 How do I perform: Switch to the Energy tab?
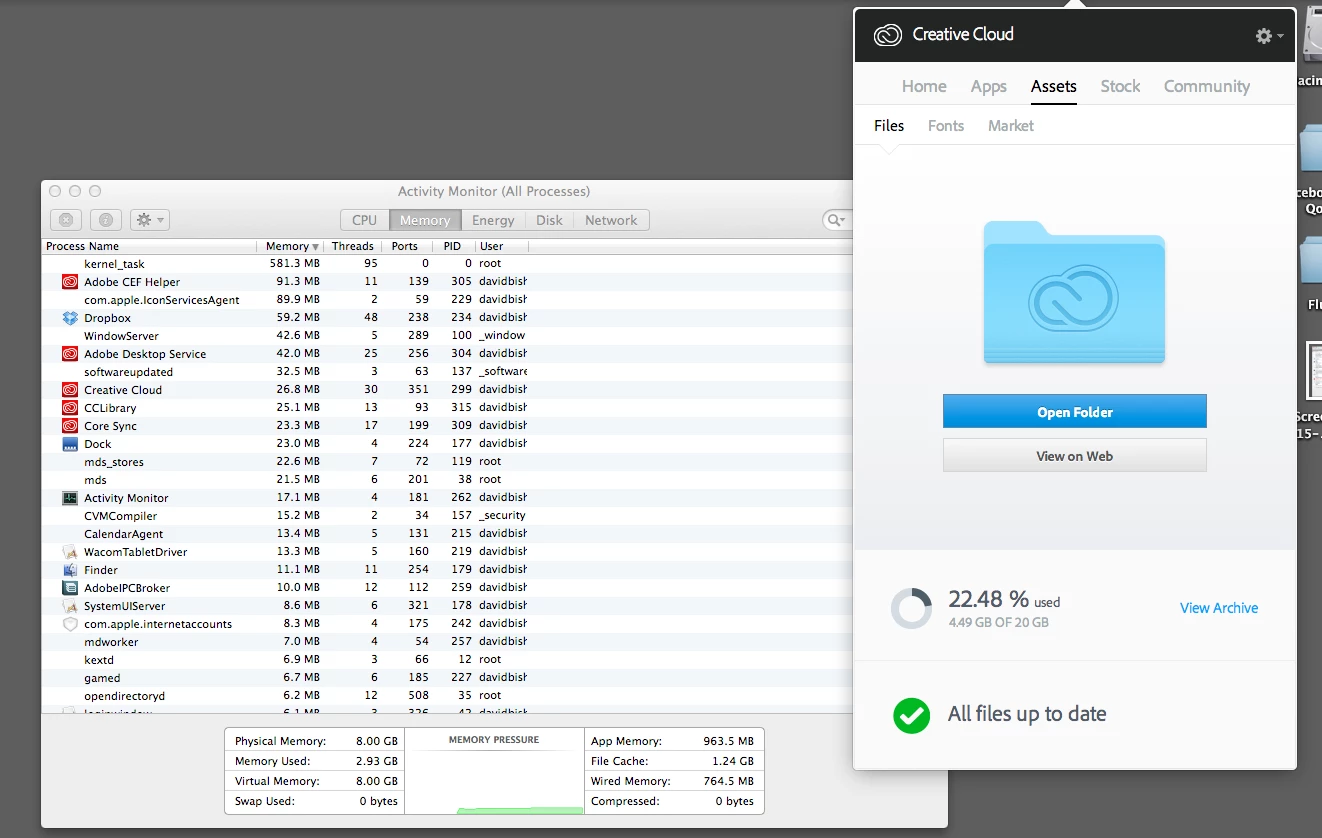click(493, 220)
